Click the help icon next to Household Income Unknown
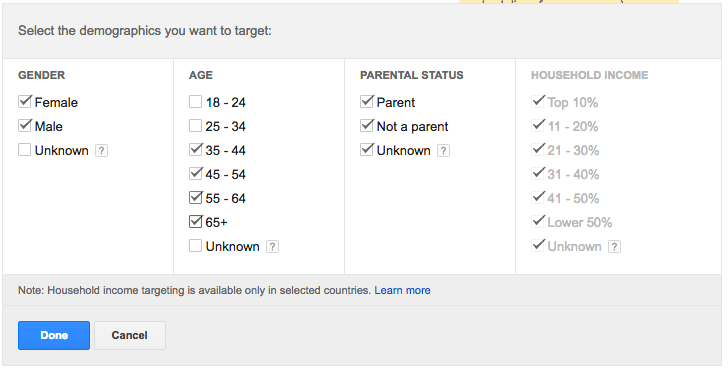 pyautogui.click(x=614, y=247)
